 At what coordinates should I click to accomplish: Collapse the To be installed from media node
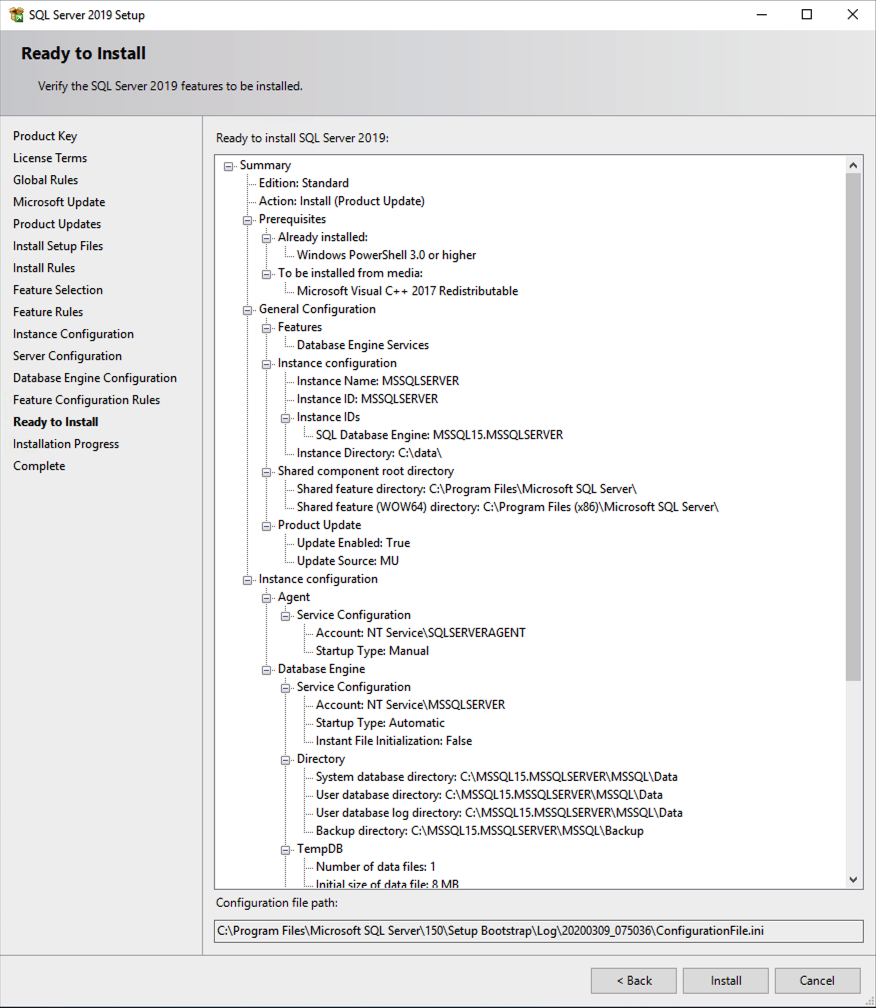click(266, 274)
